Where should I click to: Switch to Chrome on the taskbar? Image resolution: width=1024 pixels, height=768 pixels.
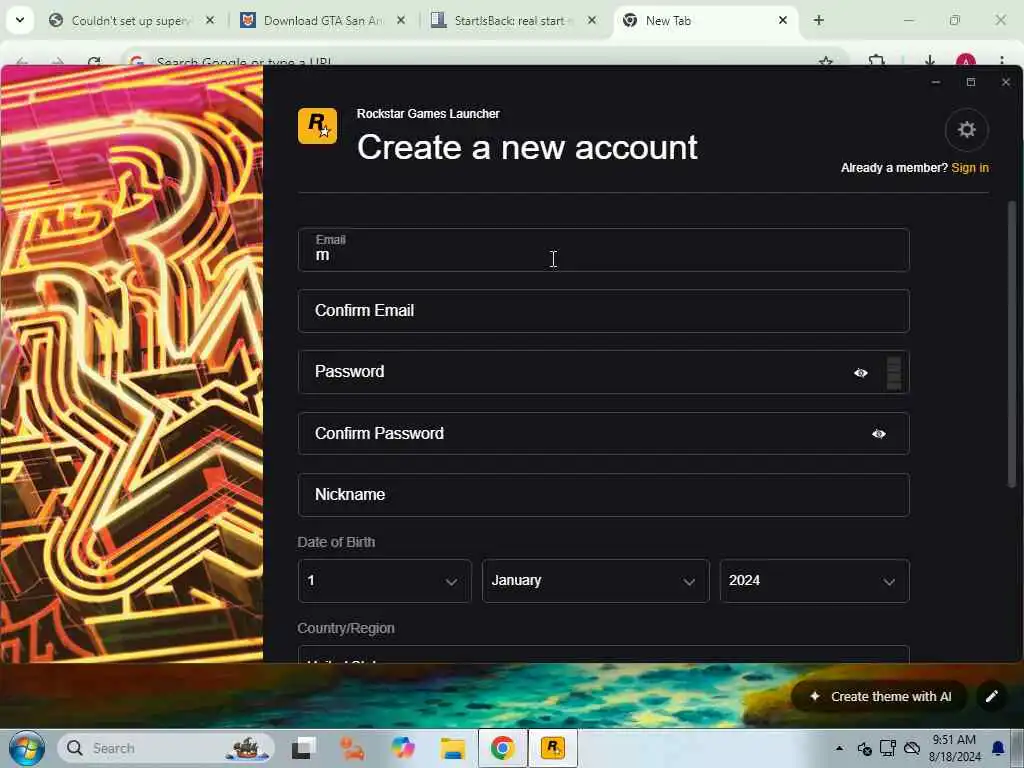(502, 748)
